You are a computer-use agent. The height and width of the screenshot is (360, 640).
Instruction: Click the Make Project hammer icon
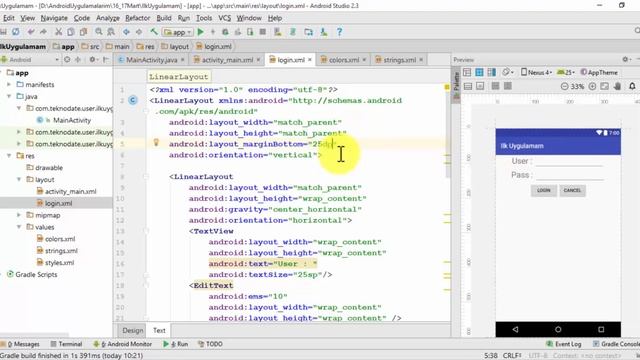click(x=154, y=32)
